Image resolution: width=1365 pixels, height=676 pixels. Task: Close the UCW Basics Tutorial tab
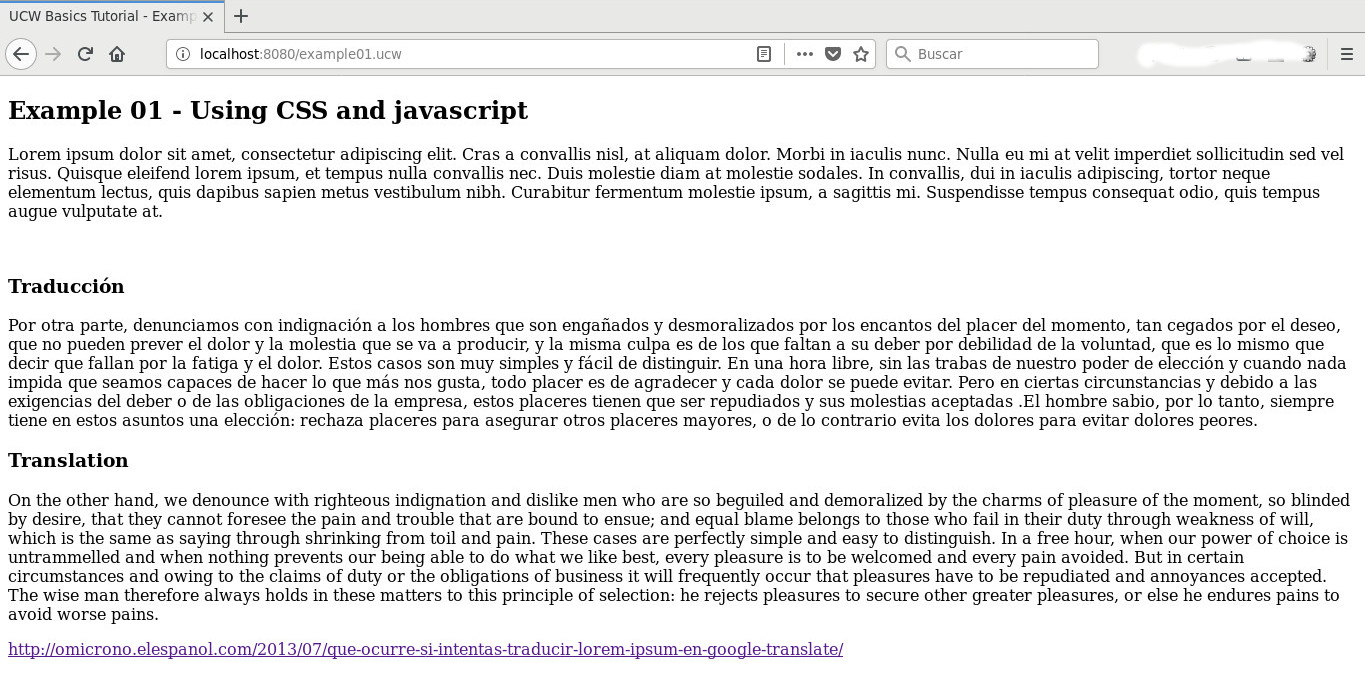pos(208,16)
